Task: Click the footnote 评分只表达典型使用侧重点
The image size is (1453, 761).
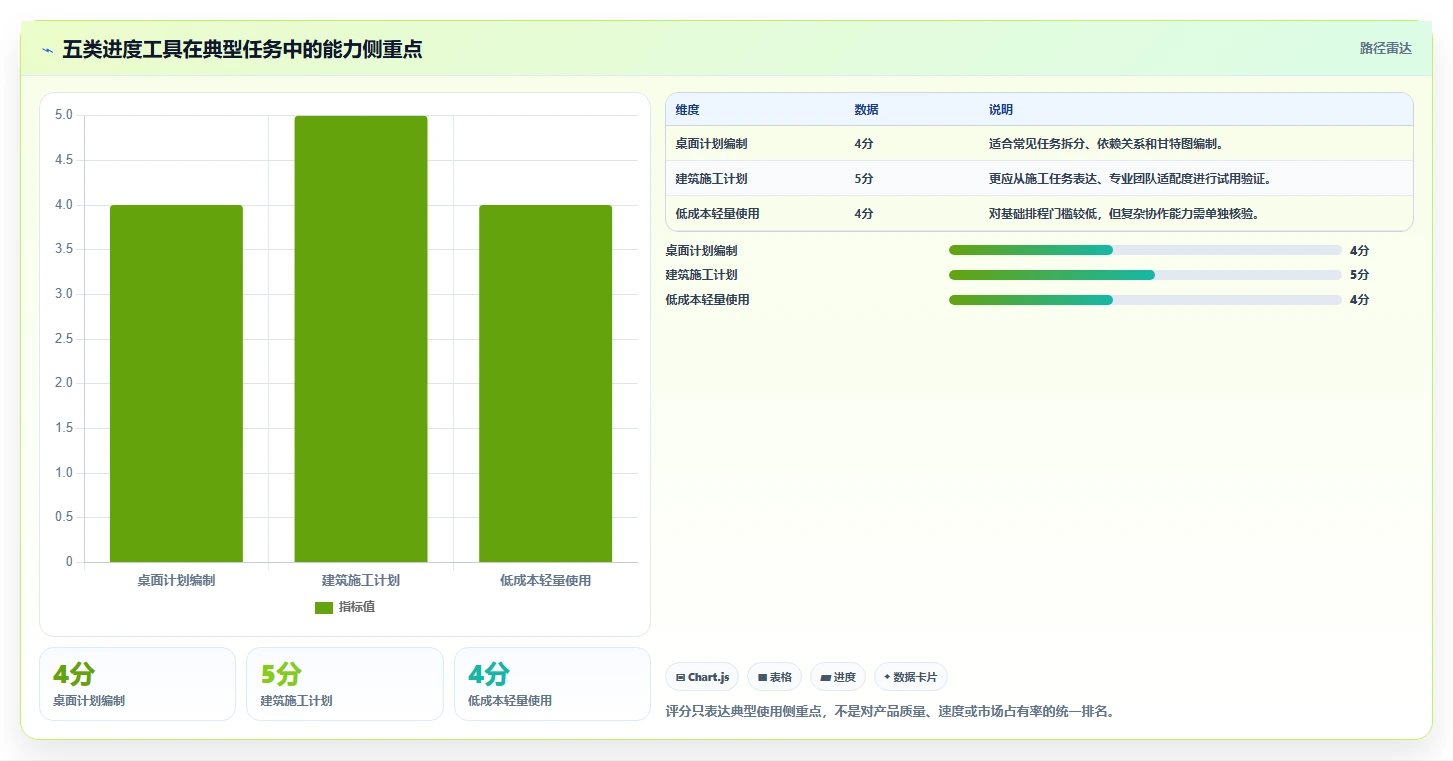Action: (889, 712)
